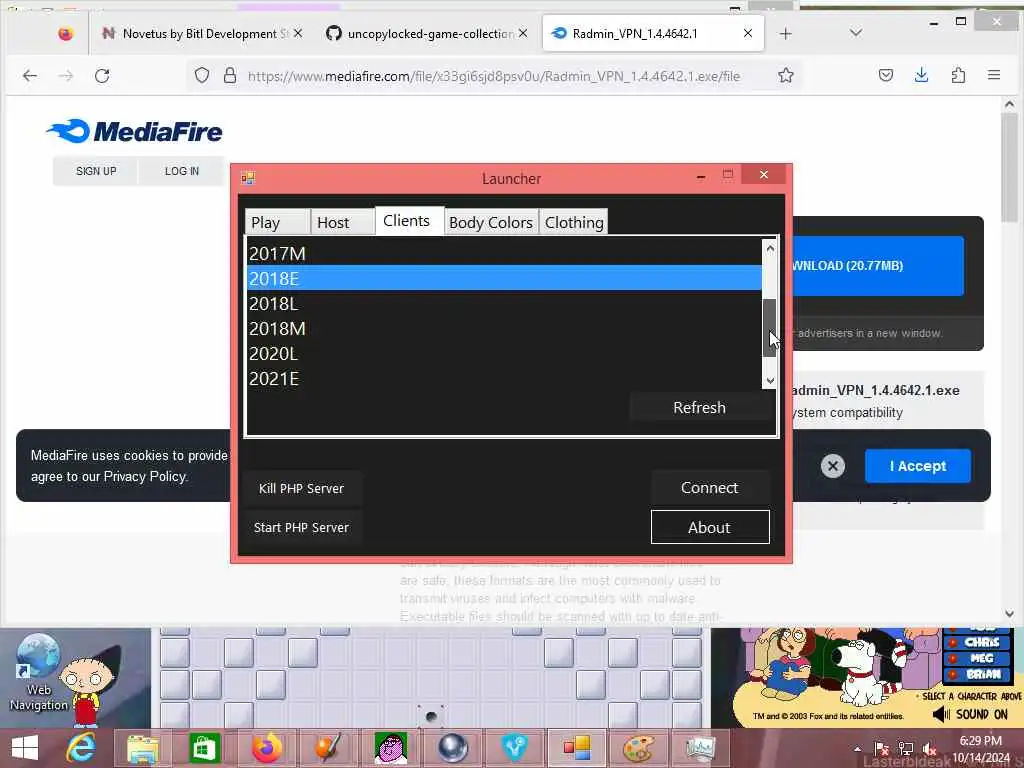Click the browser forward arrow
The width and height of the screenshot is (1024, 768).
click(66, 76)
